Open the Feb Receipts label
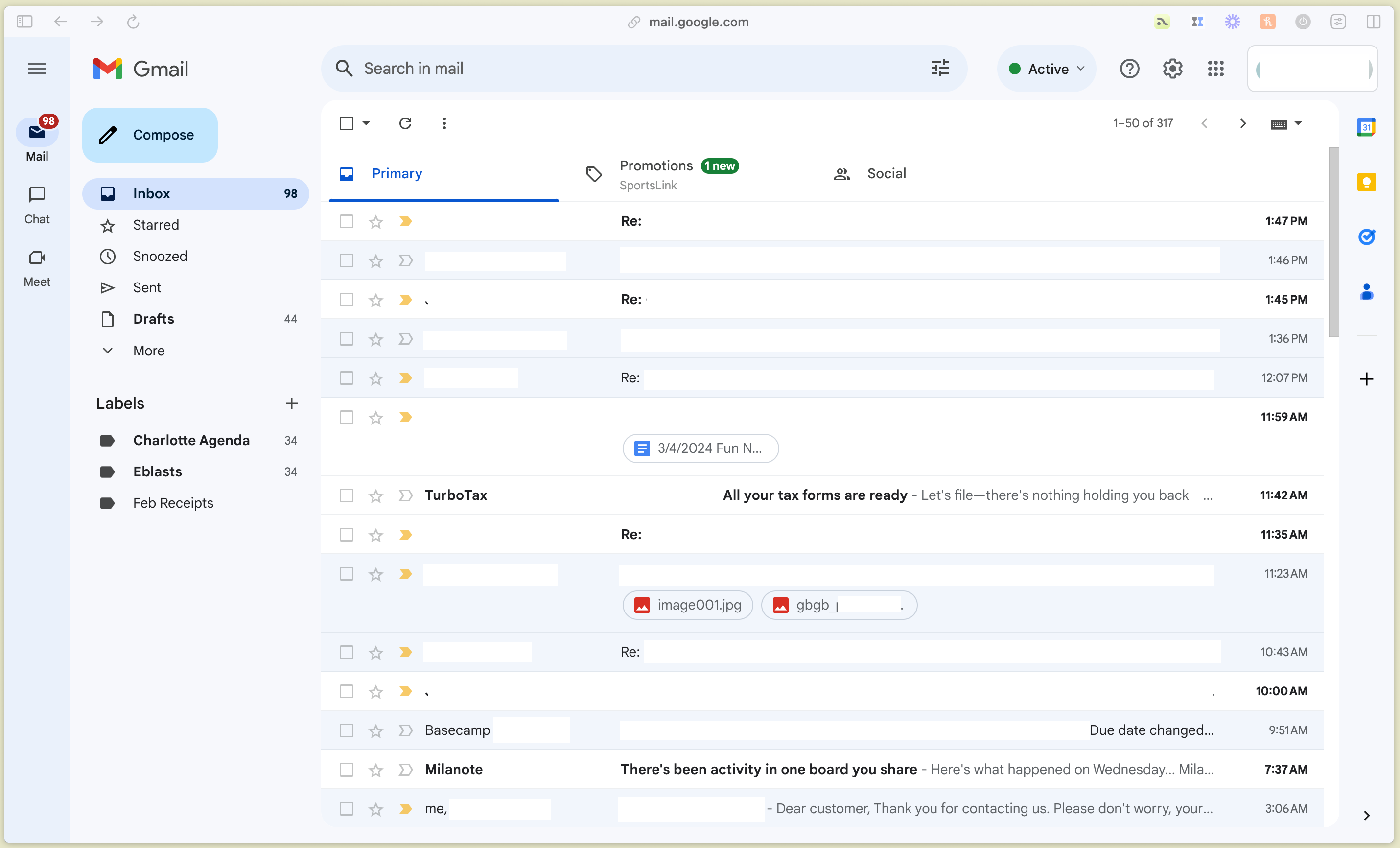 (x=195, y=503)
